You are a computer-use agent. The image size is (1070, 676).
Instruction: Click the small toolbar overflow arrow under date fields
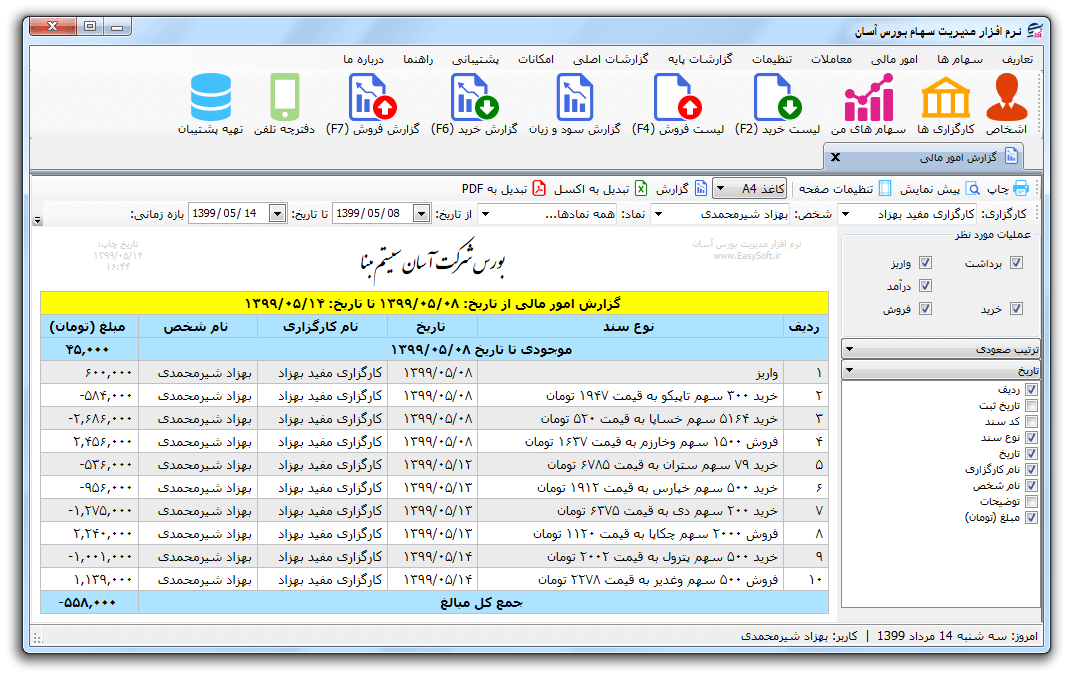[38, 221]
